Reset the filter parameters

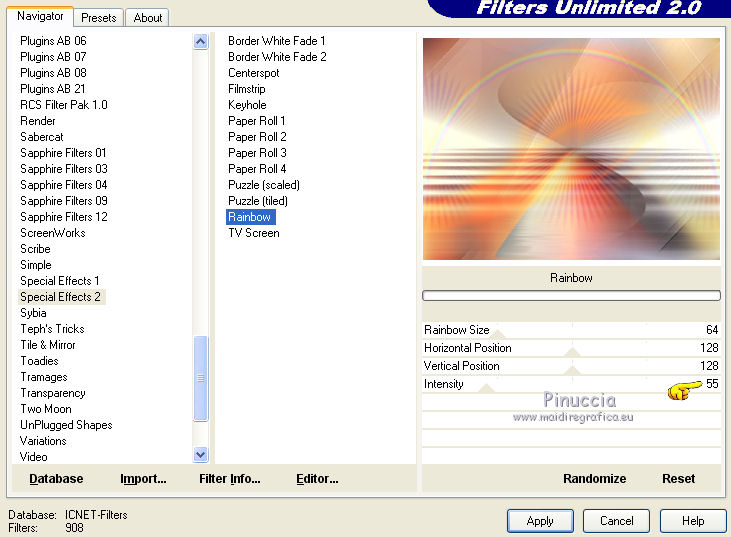[x=678, y=479]
